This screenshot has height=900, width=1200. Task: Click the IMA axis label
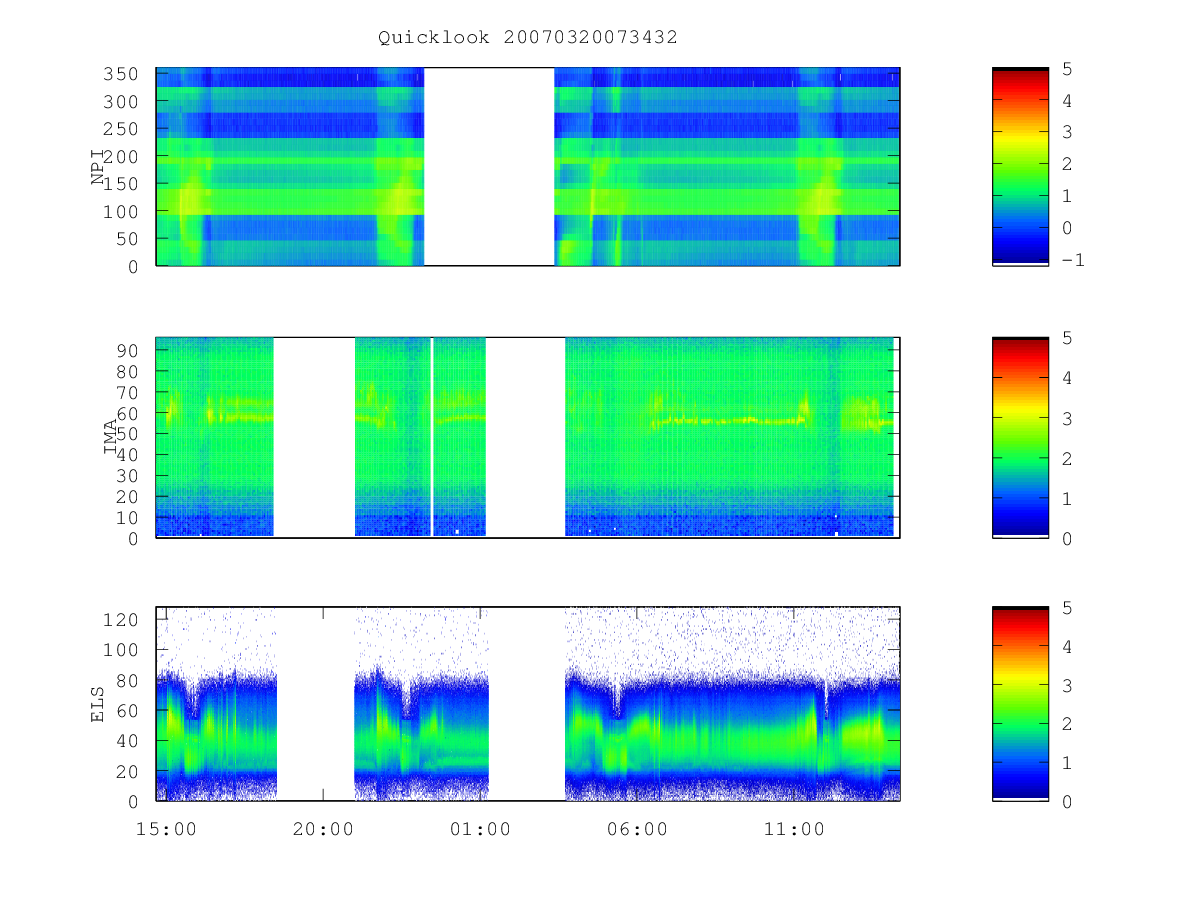(110, 438)
